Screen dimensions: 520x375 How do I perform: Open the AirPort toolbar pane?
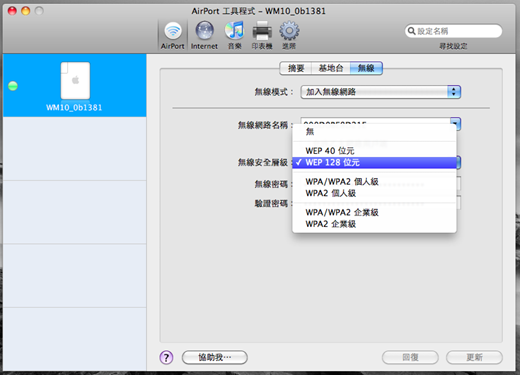pyautogui.click(x=172, y=35)
